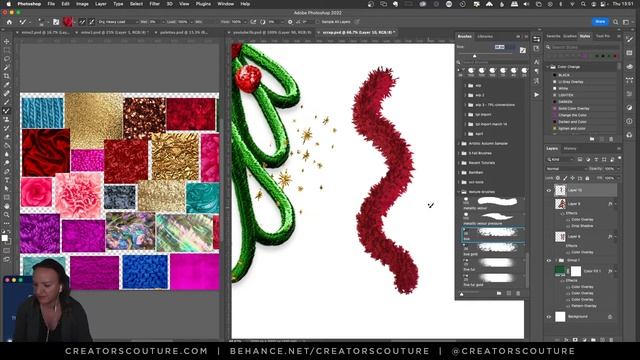Open Search in Photoshop top right
The width and height of the screenshot is (640, 360).
616,22
